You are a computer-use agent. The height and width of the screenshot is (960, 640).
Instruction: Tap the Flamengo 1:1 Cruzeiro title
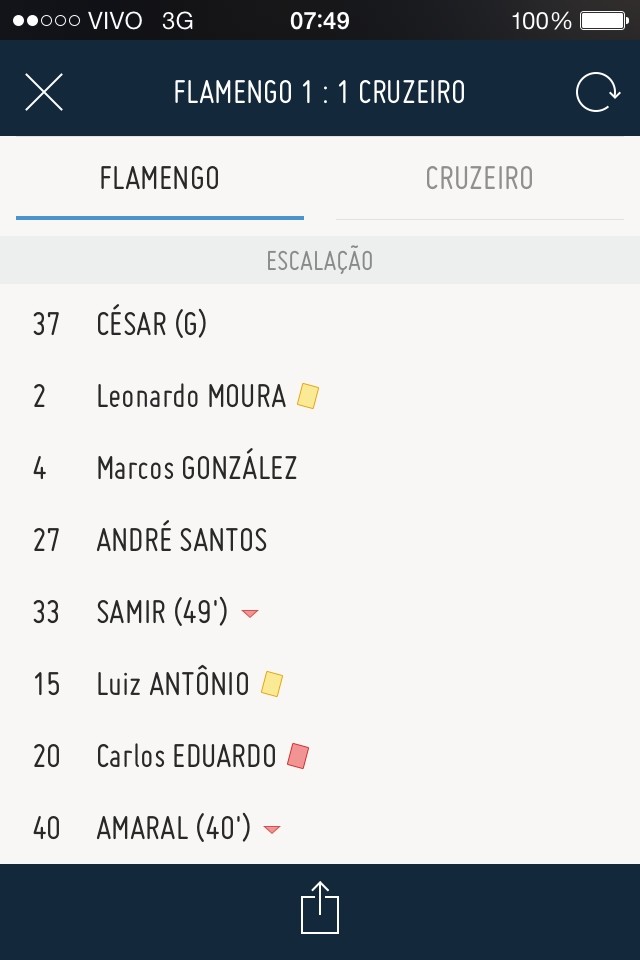pos(319,92)
